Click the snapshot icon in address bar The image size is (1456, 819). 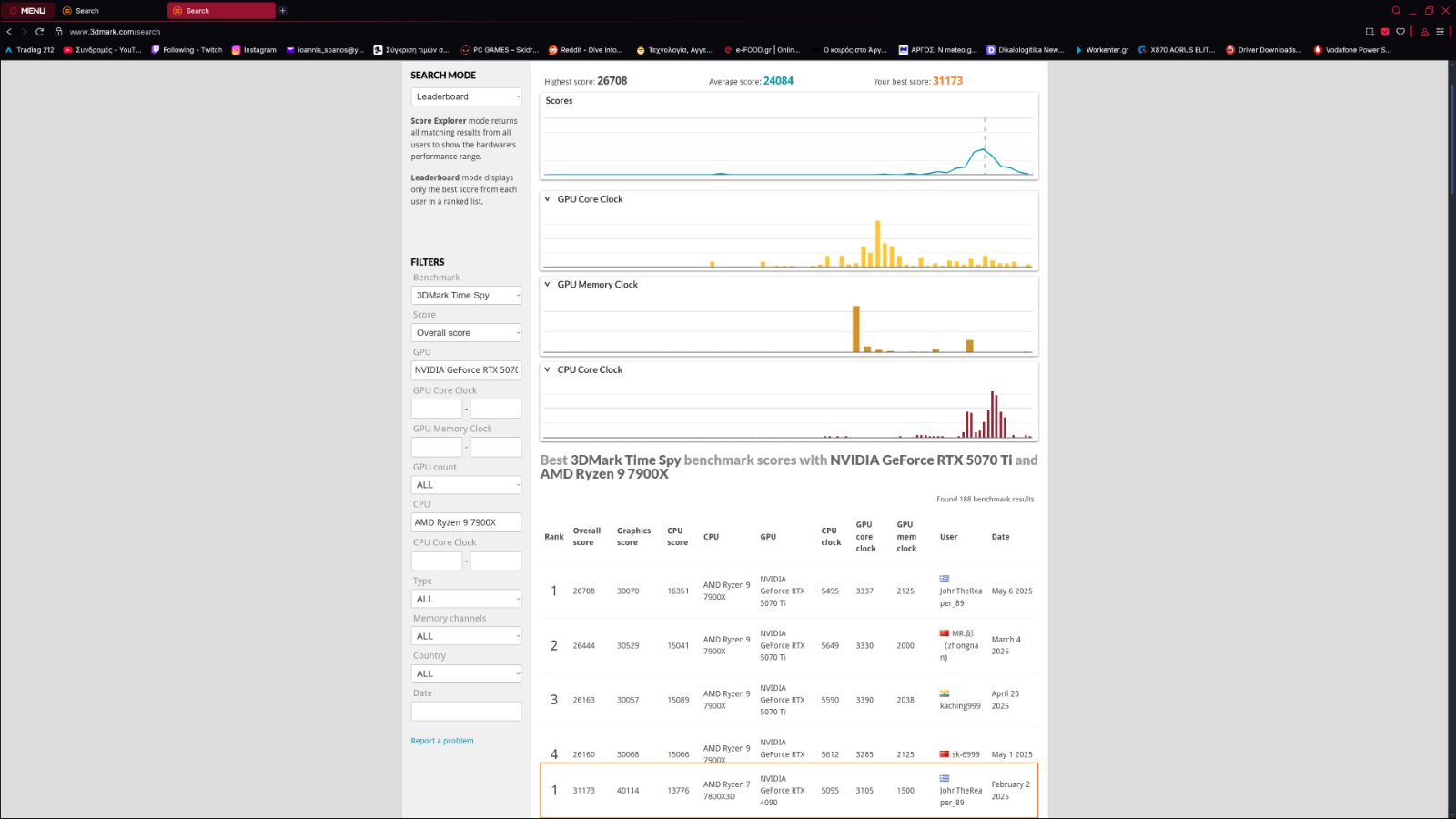(1370, 32)
